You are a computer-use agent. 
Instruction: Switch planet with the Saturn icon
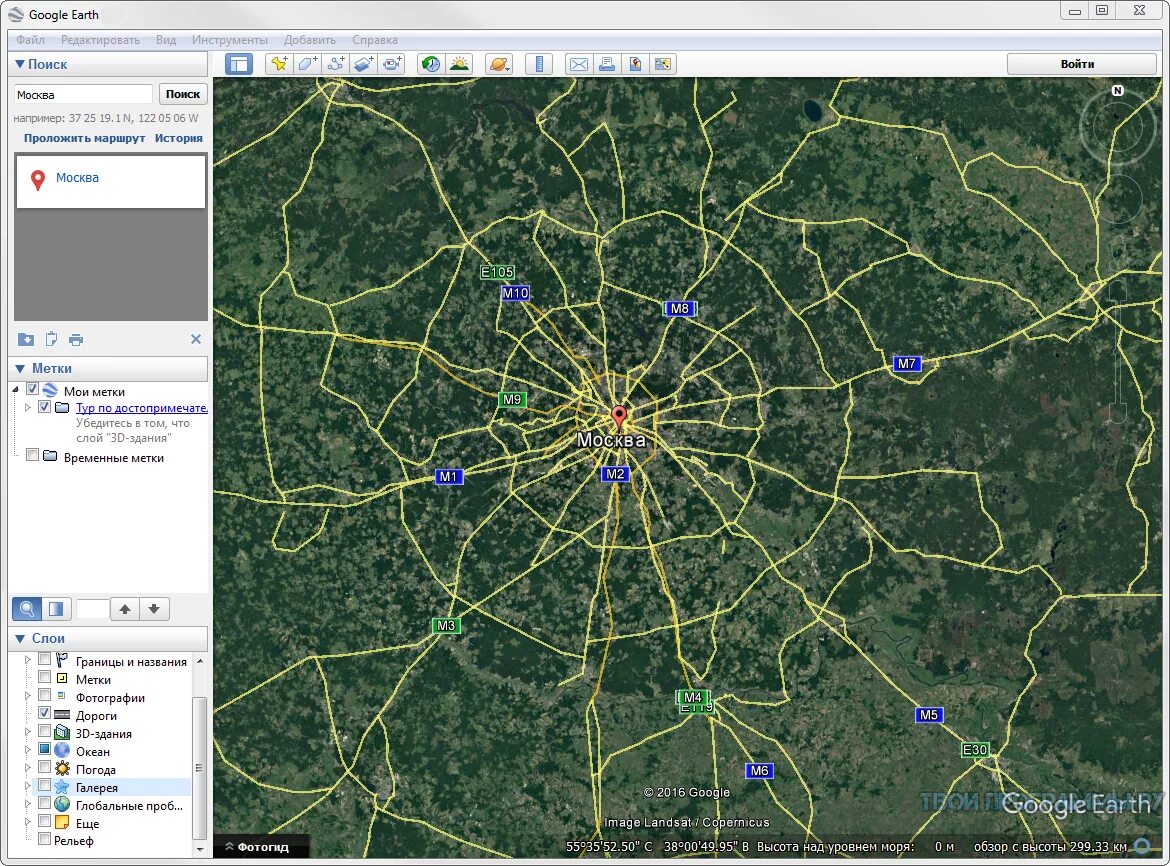coord(498,64)
